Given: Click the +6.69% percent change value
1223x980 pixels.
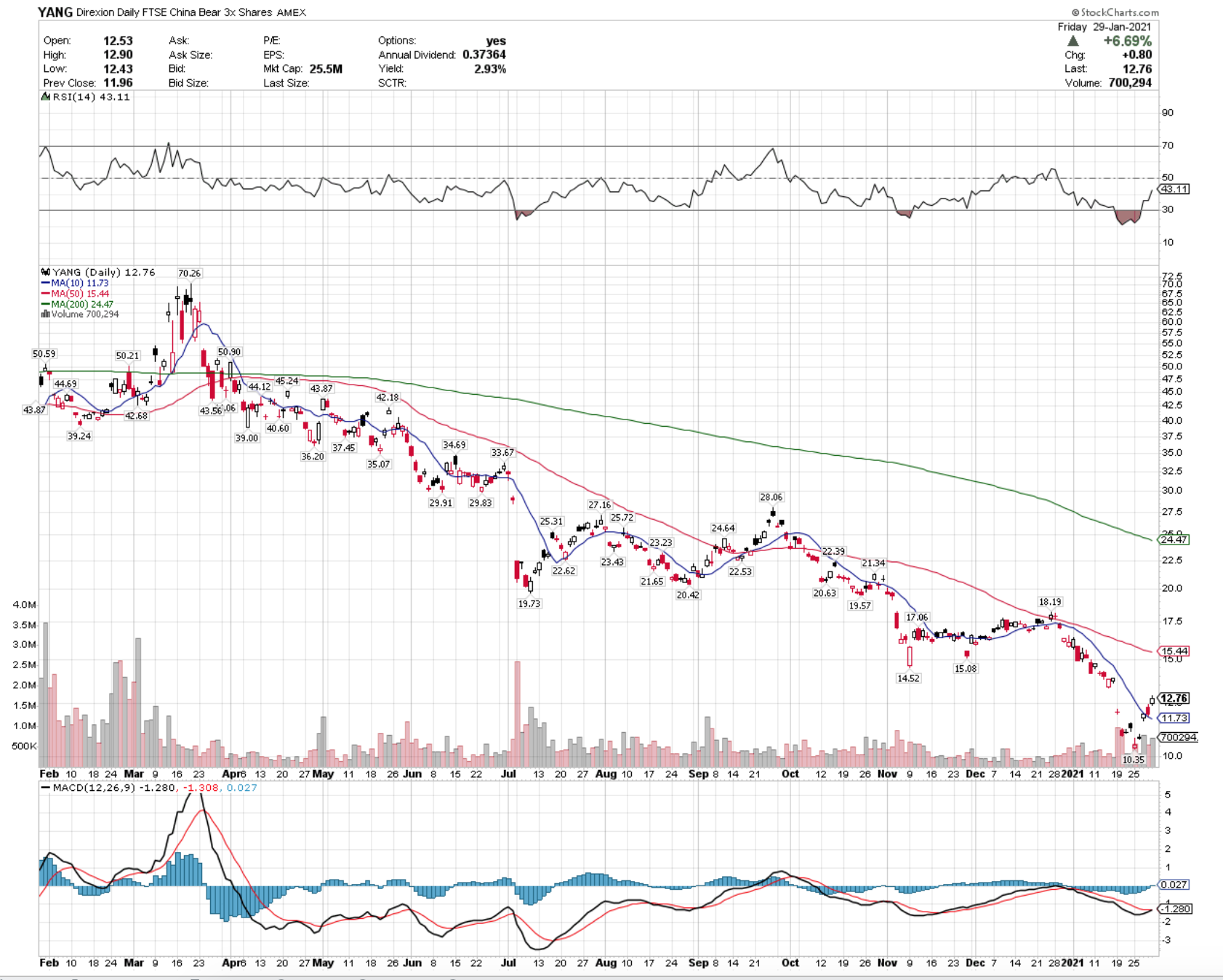Looking at the screenshot, I should tap(1127, 41).
